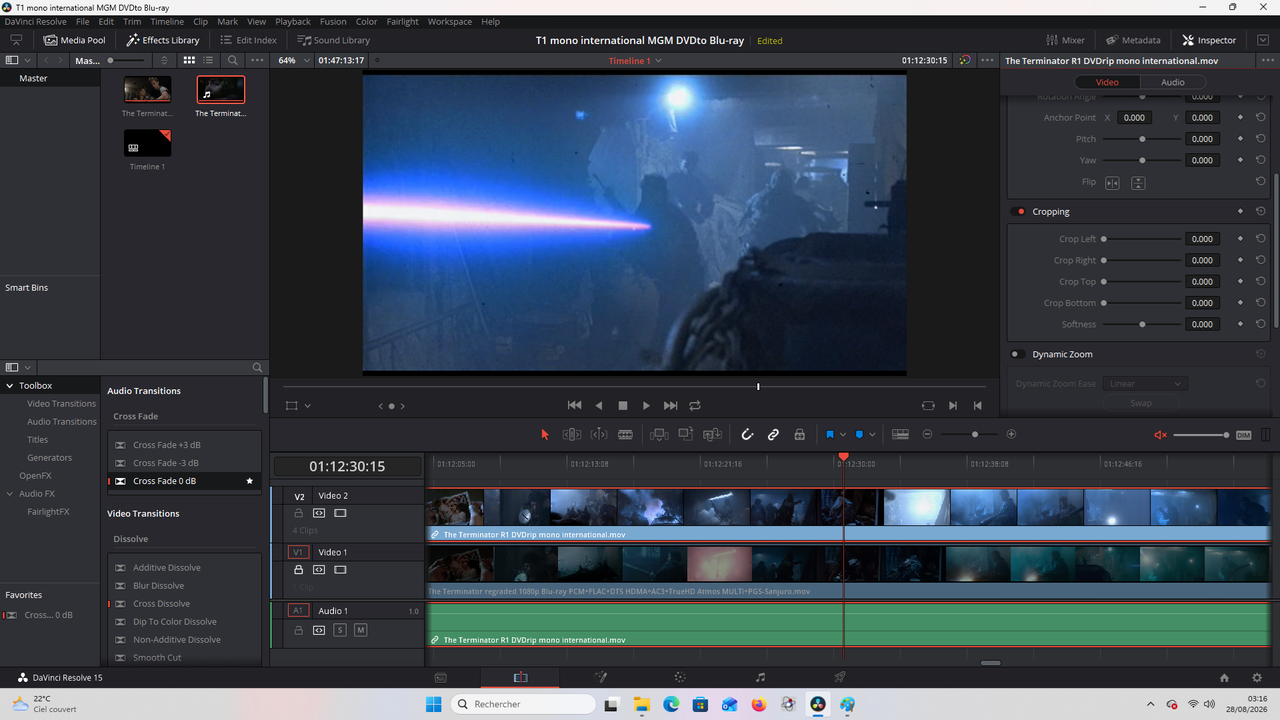The height and width of the screenshot is (720, 1280).
Task: Play the timeline forward
Action: coord(646,406)
